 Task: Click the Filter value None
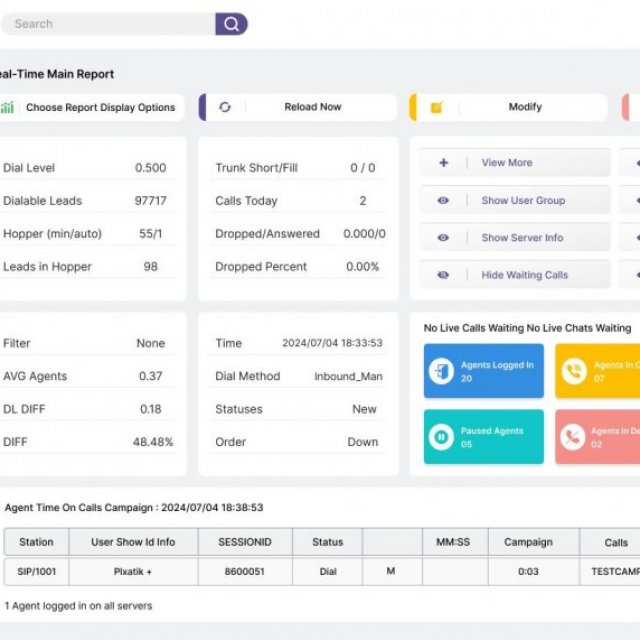[x=151, y=343]
